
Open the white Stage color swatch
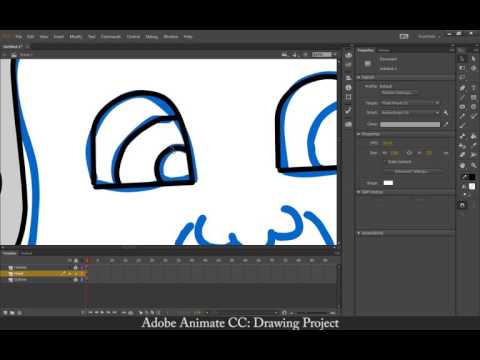tap(388, 183)
